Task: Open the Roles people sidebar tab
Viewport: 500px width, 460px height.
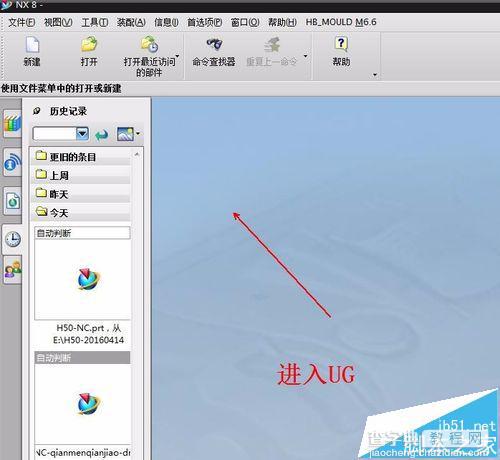Action: (13, 269)
